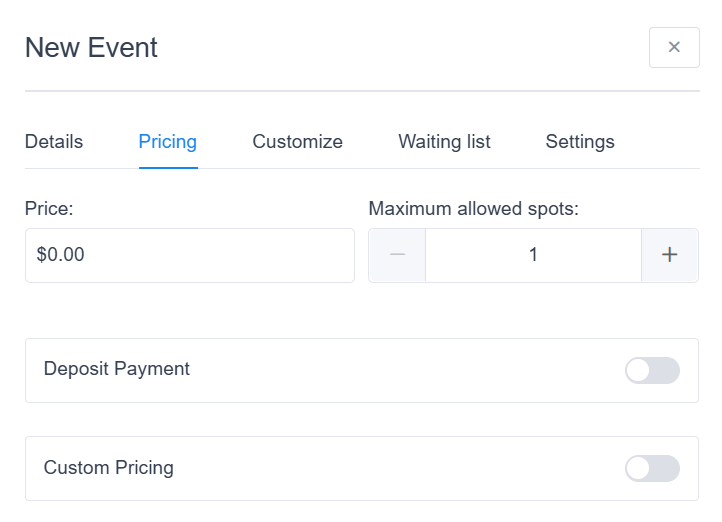This screenshot has width=722, height=522.
Task: Increase maximum allowed spots with plus
Action: point(670,255)
